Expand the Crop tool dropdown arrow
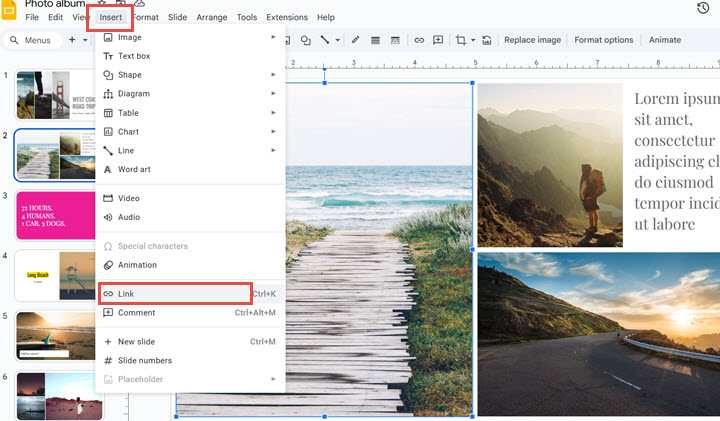This screenshot has height=421, width=720. 473,40
